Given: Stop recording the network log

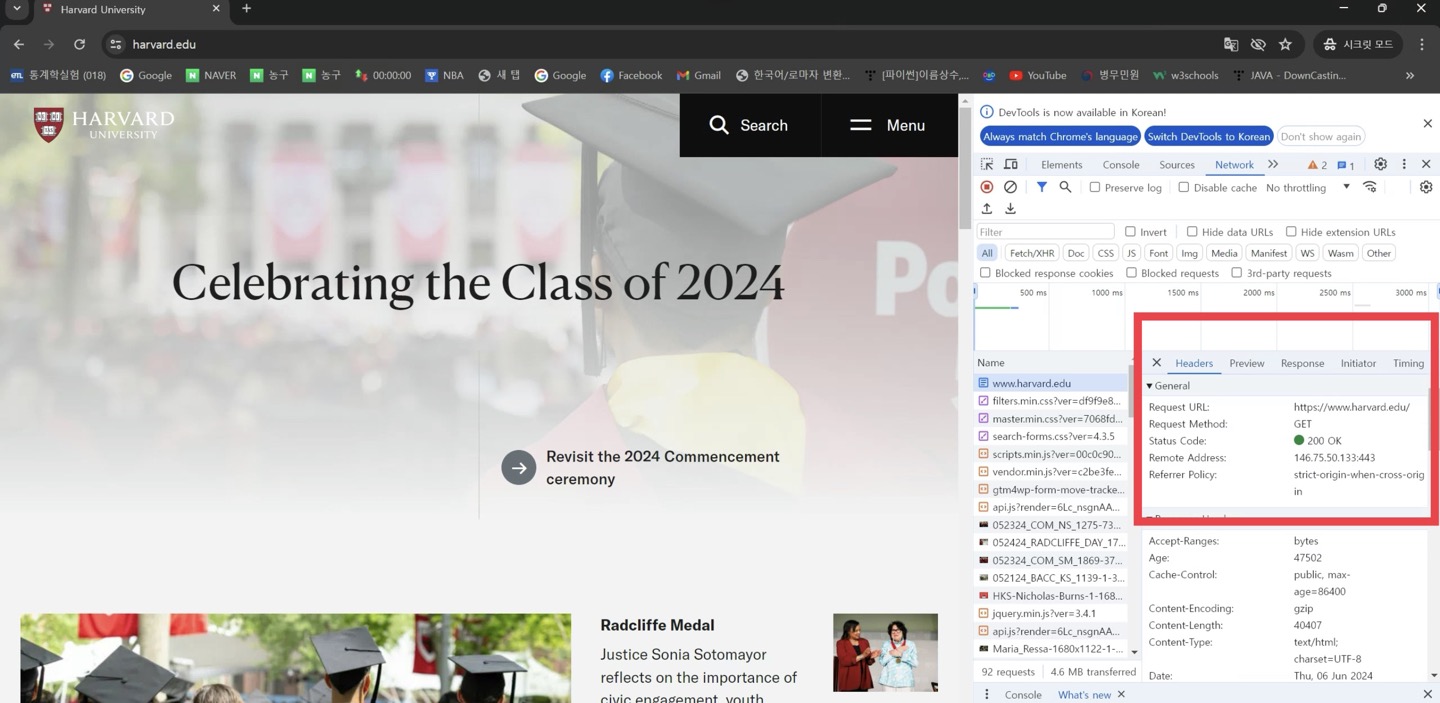Looking at the screenshot, I should [987, 187].
